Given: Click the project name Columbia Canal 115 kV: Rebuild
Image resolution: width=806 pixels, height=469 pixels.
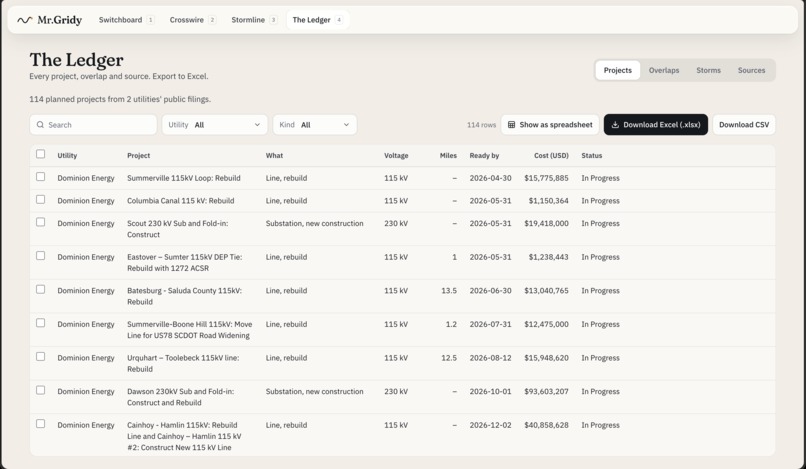Looking at the screenshot, I should [x=180, y=201].
